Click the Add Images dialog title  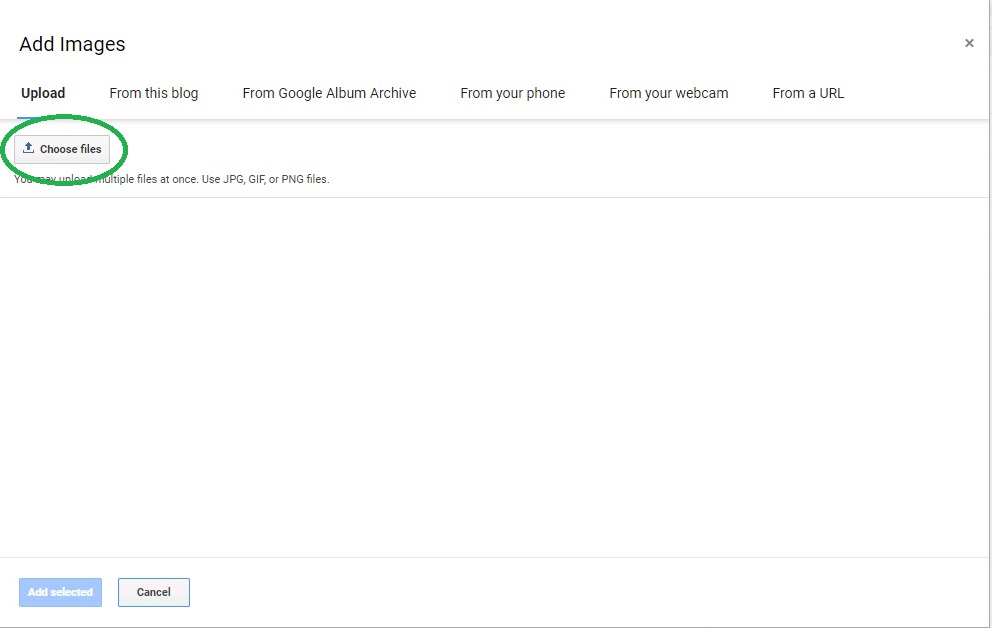pos(72,44)
